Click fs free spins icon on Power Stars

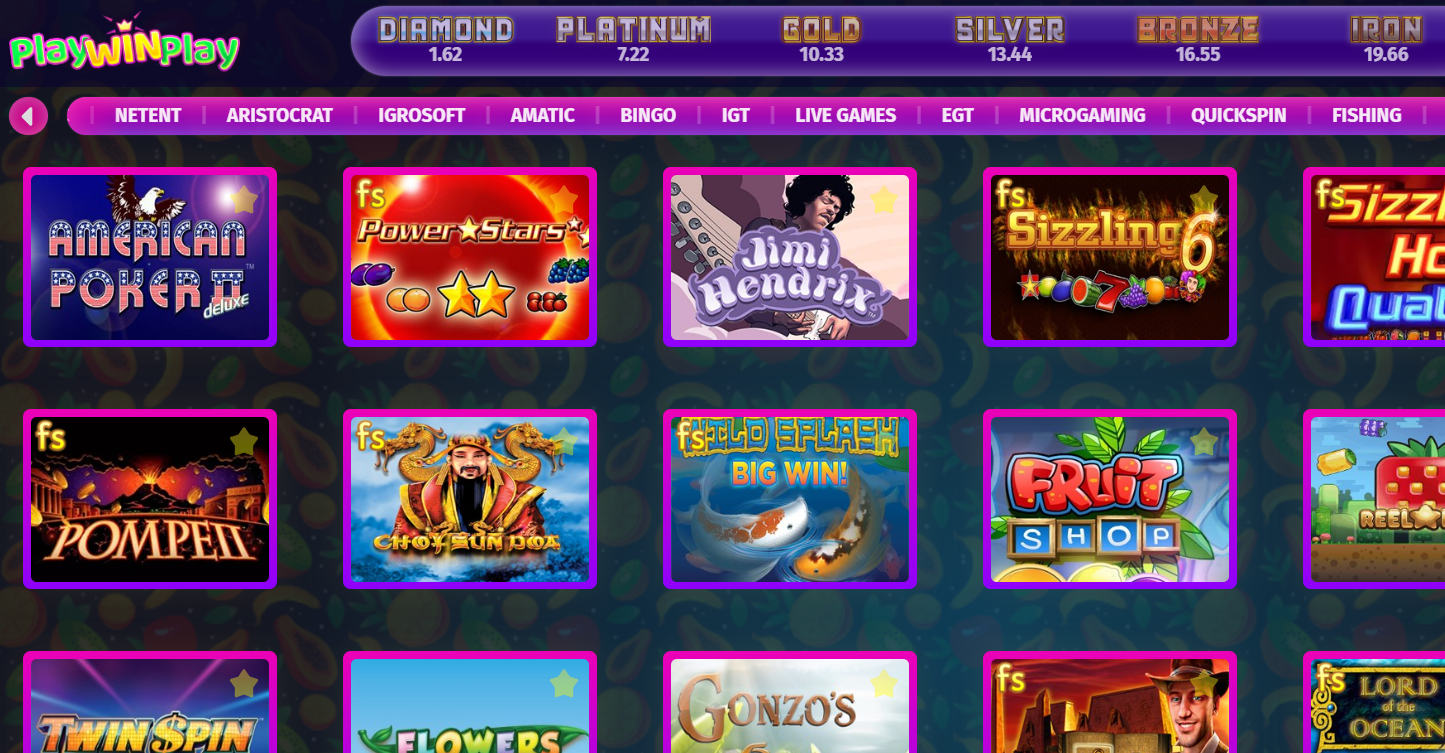click(371, 194)
